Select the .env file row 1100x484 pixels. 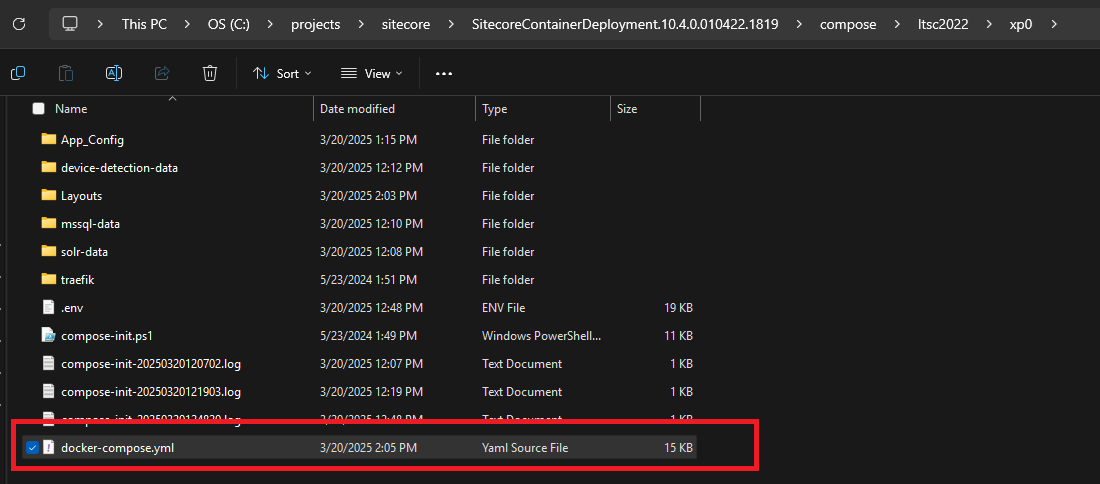[x=71, y=308]
